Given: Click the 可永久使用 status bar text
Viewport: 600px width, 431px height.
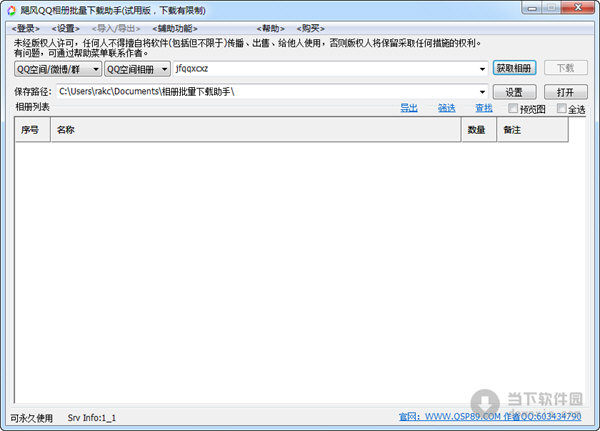Looking at the screenshot, I should point(31,418).
